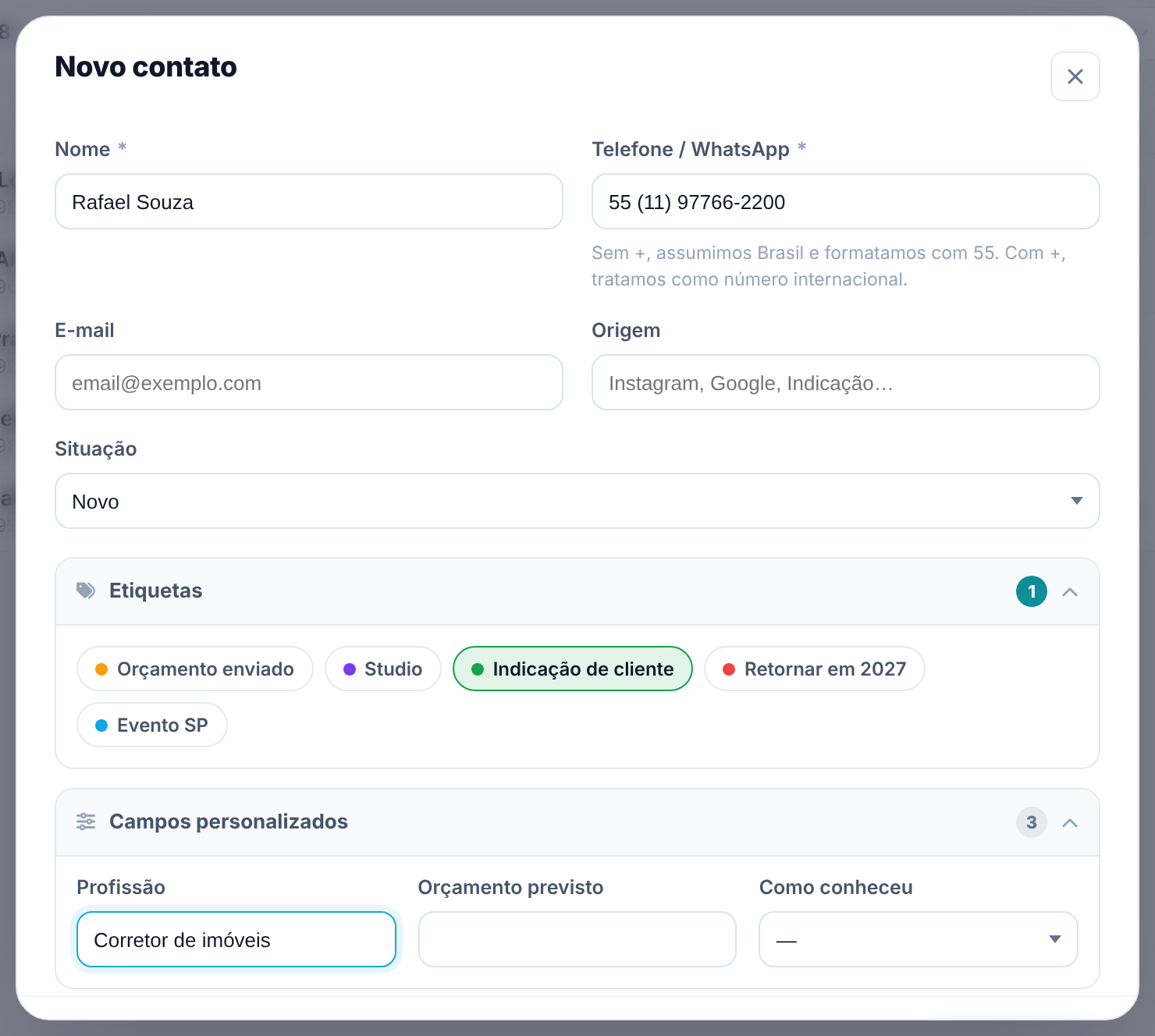The image size is (1155, 1036).
Task: Click the Telefone / WhatsApp field
Action: point(846,201)
